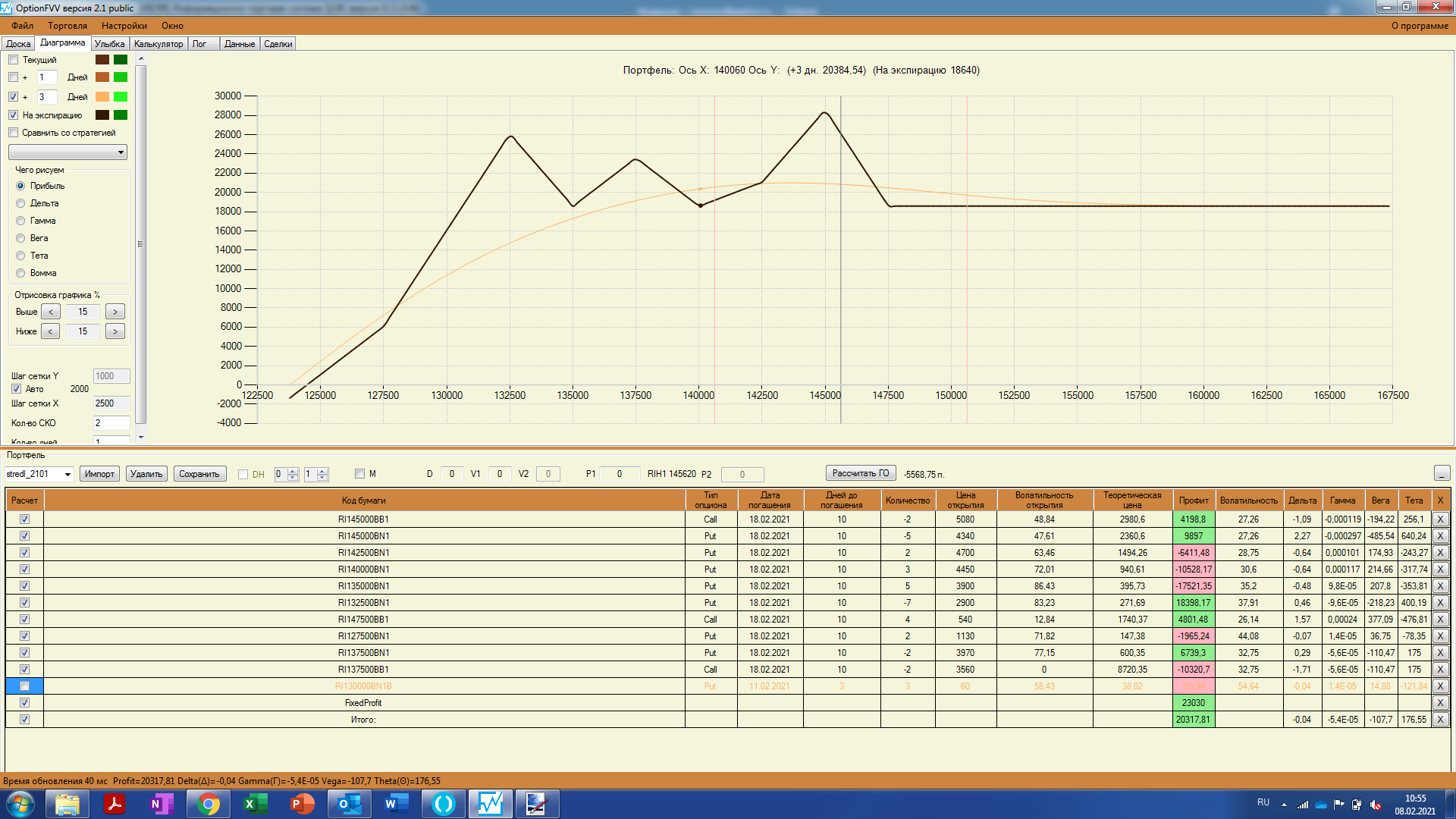Click the Outlook taskbar icon
1456x819 pixels.
350,804
